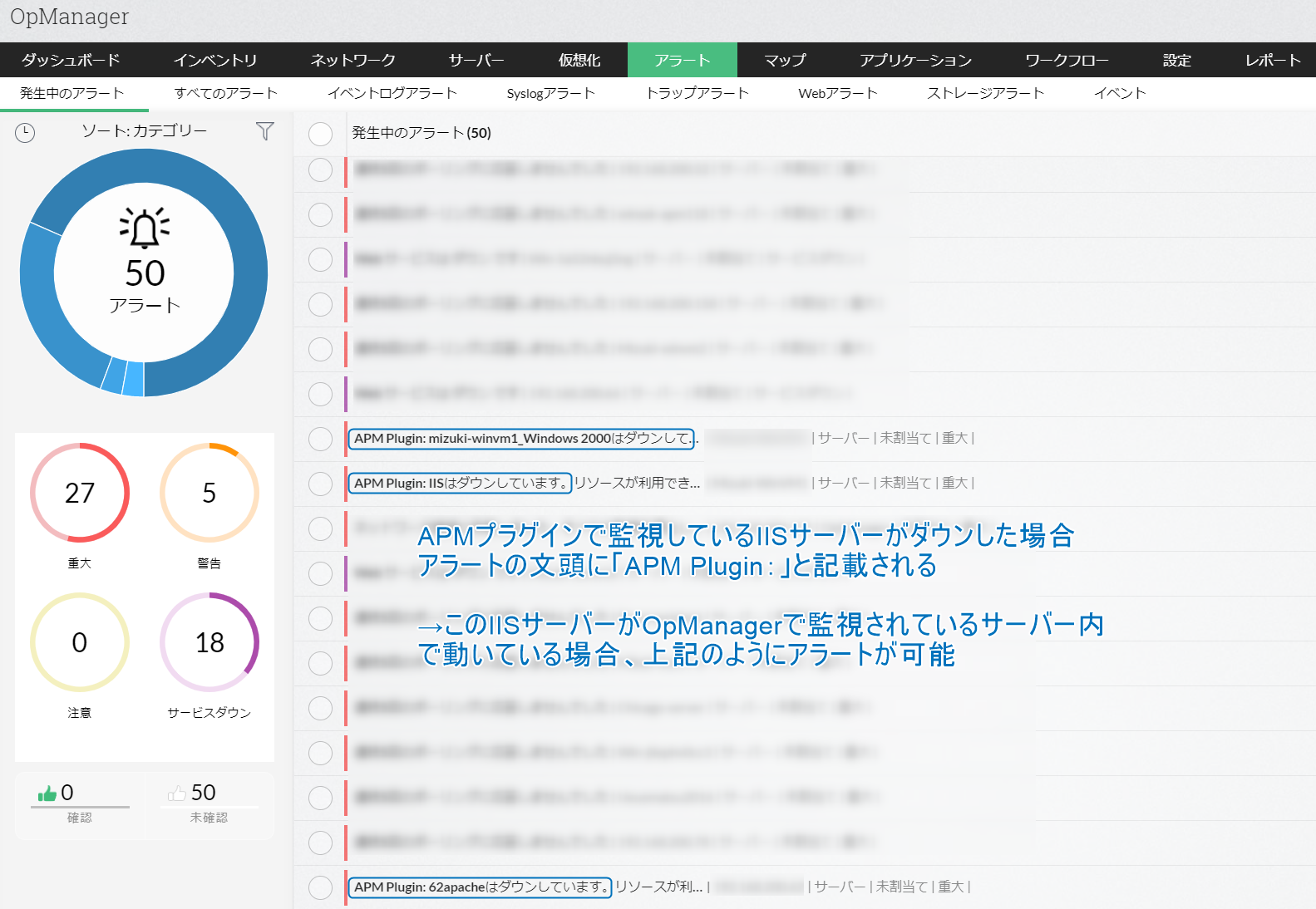
Task: Select the orange 警告 warning gauge showing 5
Action: [209, 493]
